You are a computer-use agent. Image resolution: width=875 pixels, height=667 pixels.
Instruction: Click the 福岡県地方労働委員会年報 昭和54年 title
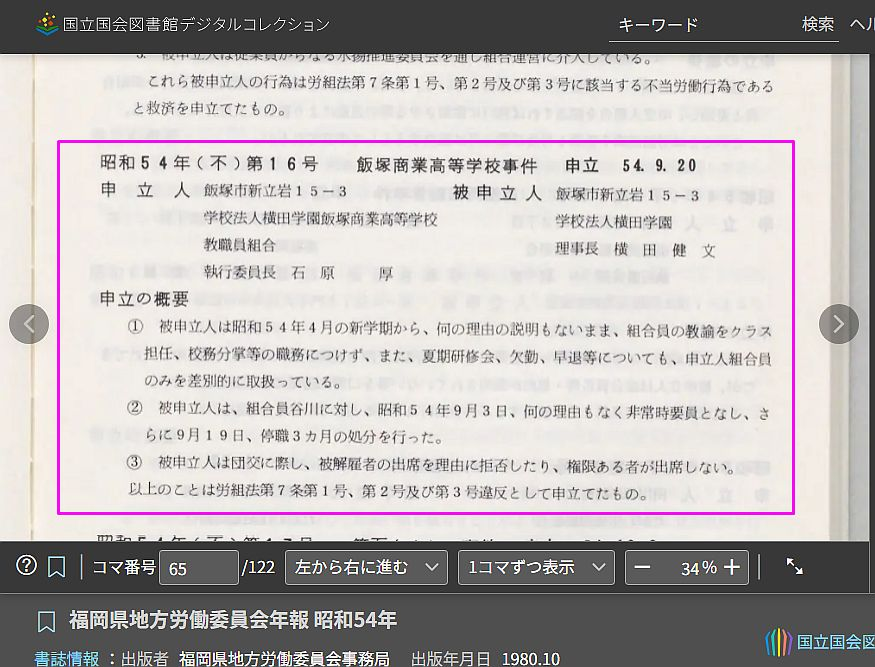(233, 620)
